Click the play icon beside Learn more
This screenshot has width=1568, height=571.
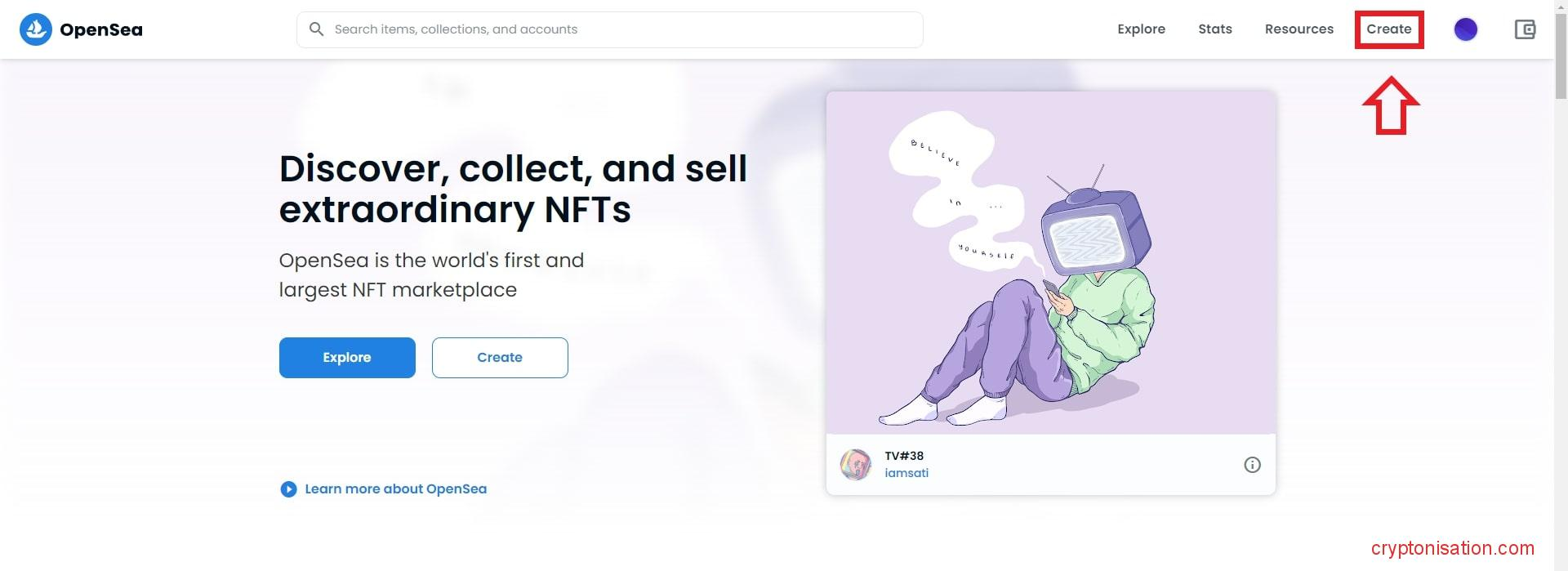pyautogui.click(x=288, y=489)
